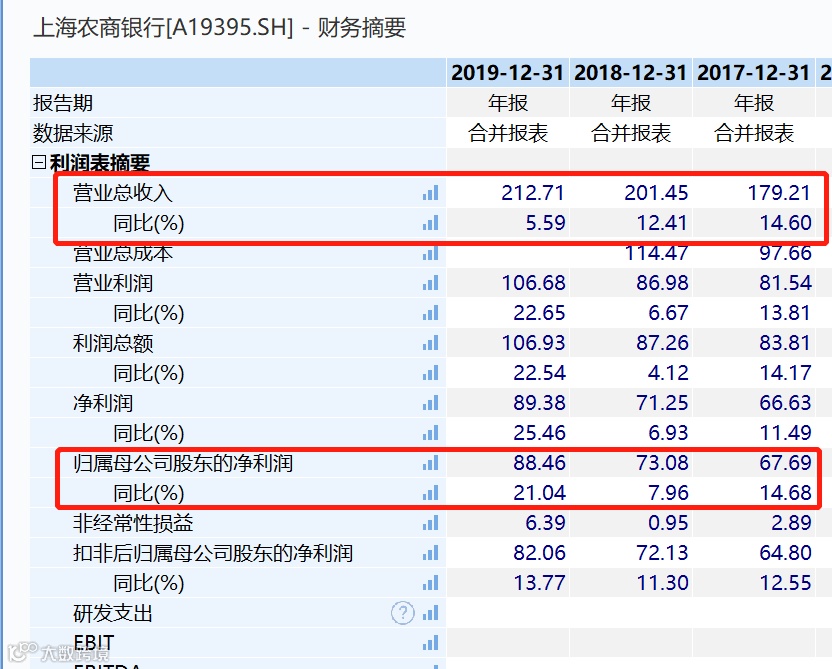Open chart icon for 归属母公司股东的净利润 row
This screenshot has height=669, width=832.
coord(431,463)
